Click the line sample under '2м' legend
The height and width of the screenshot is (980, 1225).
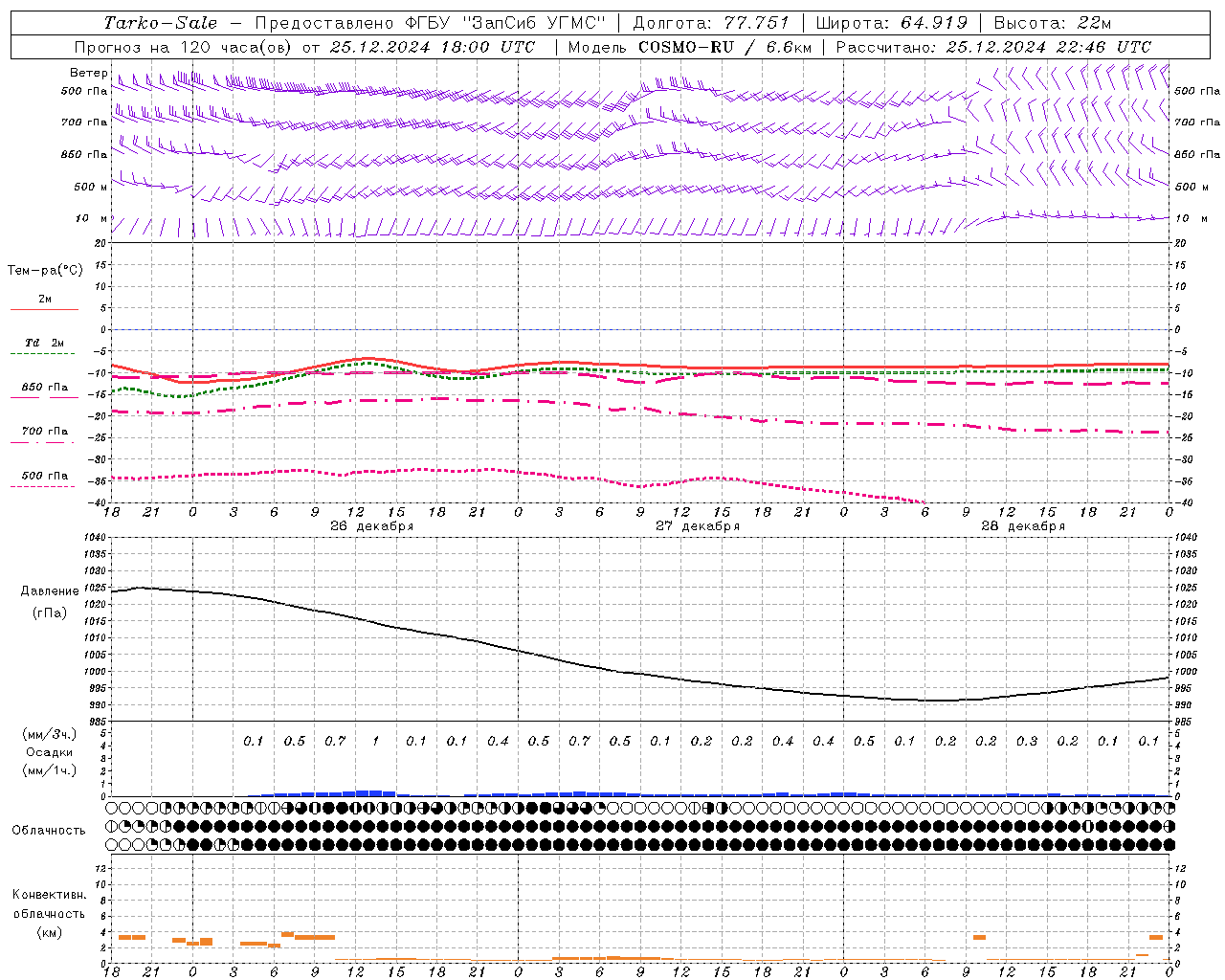(45, 309)
